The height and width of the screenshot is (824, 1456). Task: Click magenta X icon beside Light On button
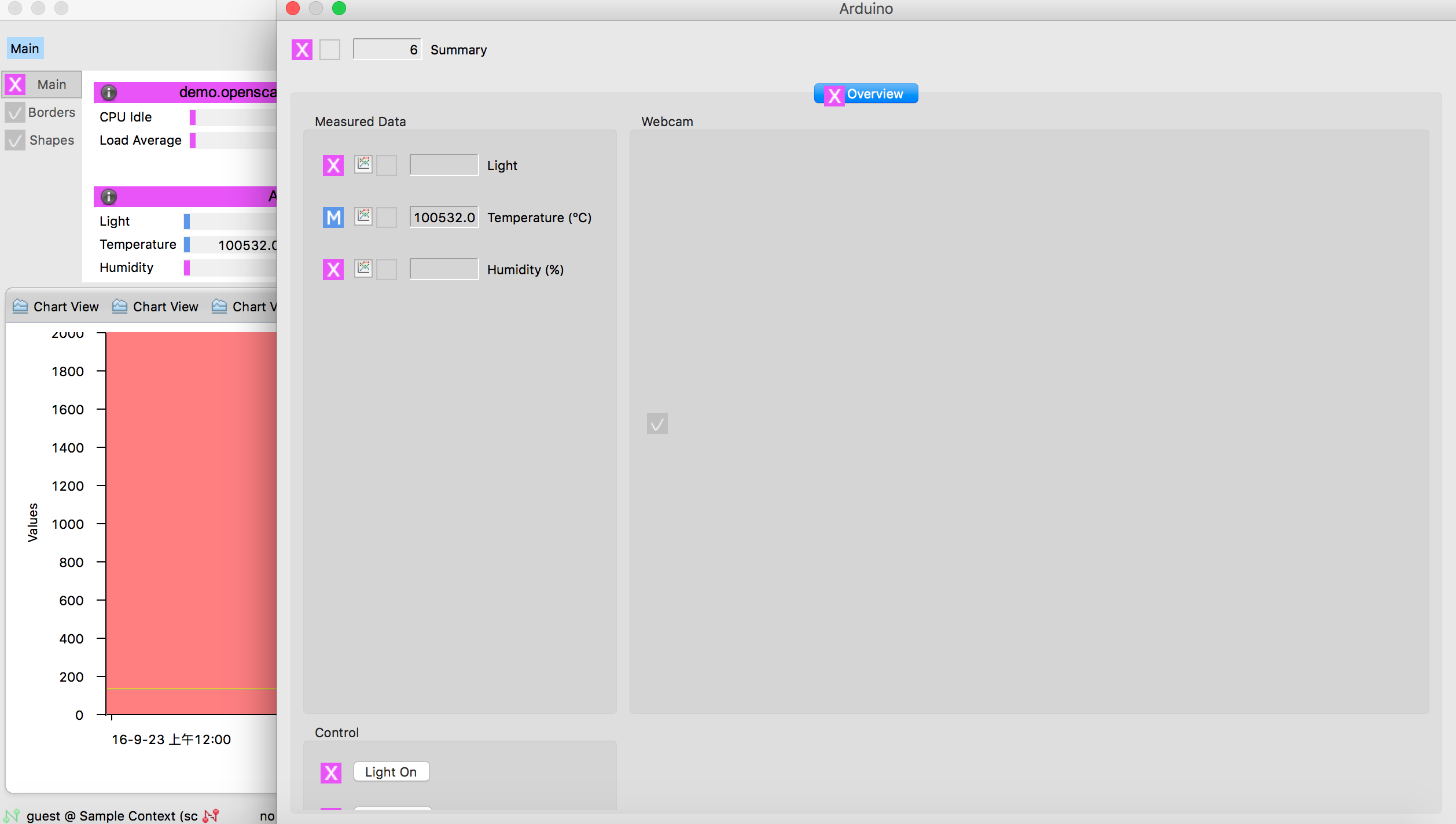pos(331,772)
